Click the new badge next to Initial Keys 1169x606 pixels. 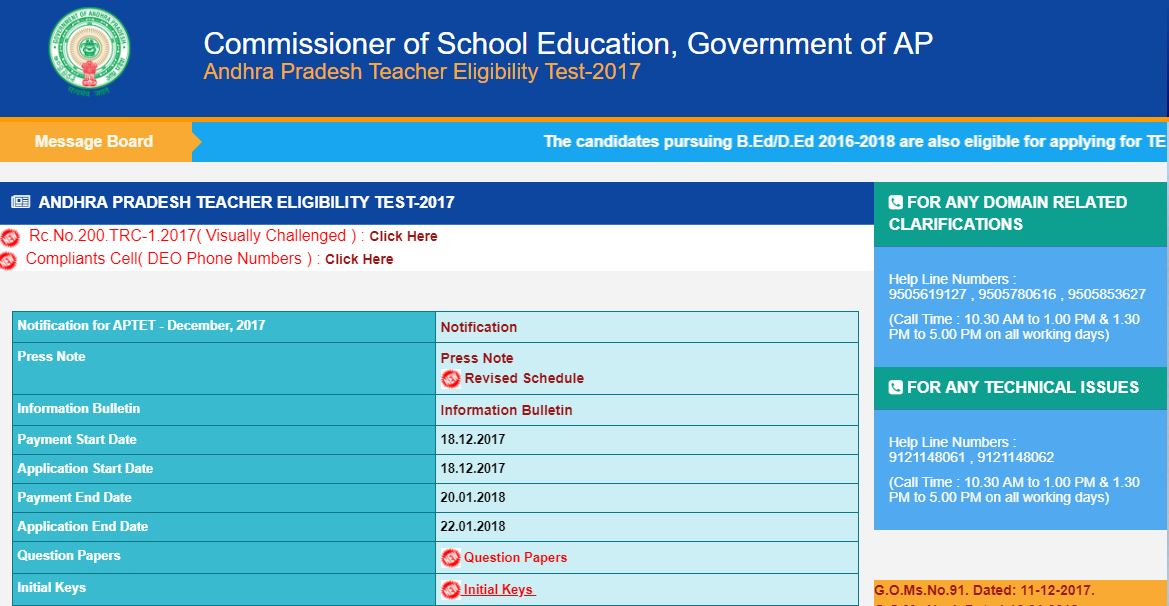coord(451,590)
